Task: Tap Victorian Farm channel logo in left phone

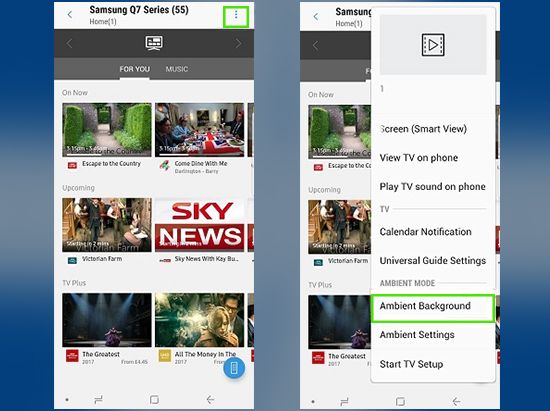Action: [72, 261]
